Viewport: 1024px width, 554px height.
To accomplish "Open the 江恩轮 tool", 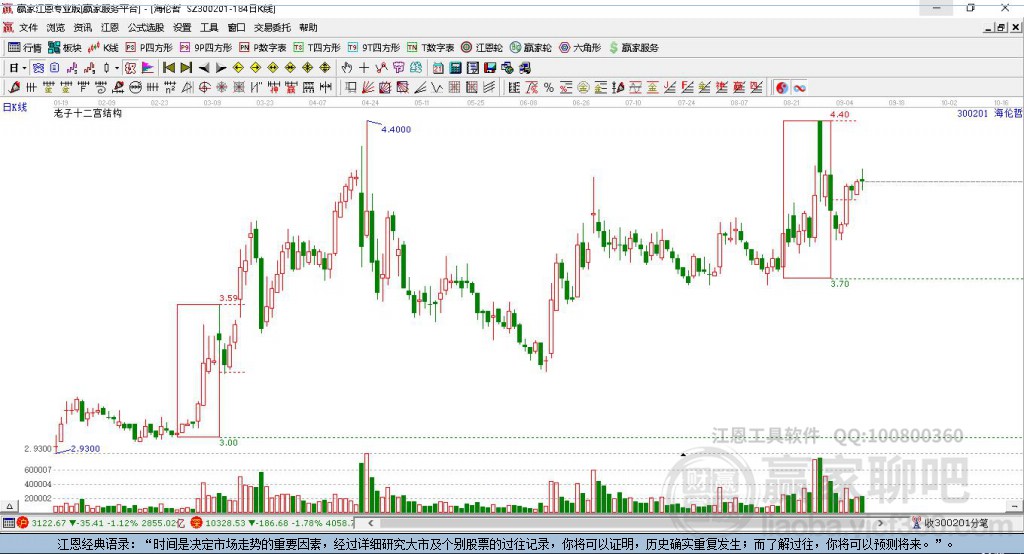I will click(x=482, y=48).
